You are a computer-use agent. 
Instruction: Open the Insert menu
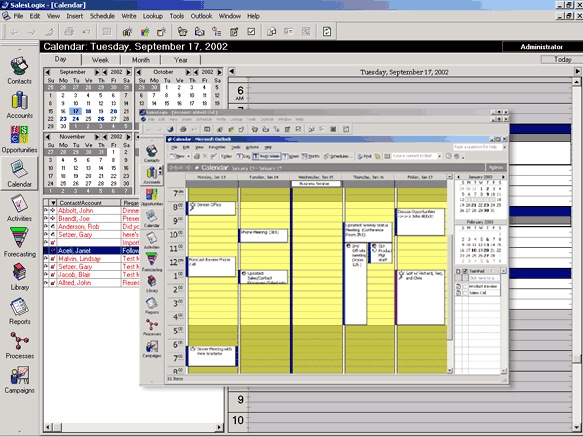pos(75,16)
